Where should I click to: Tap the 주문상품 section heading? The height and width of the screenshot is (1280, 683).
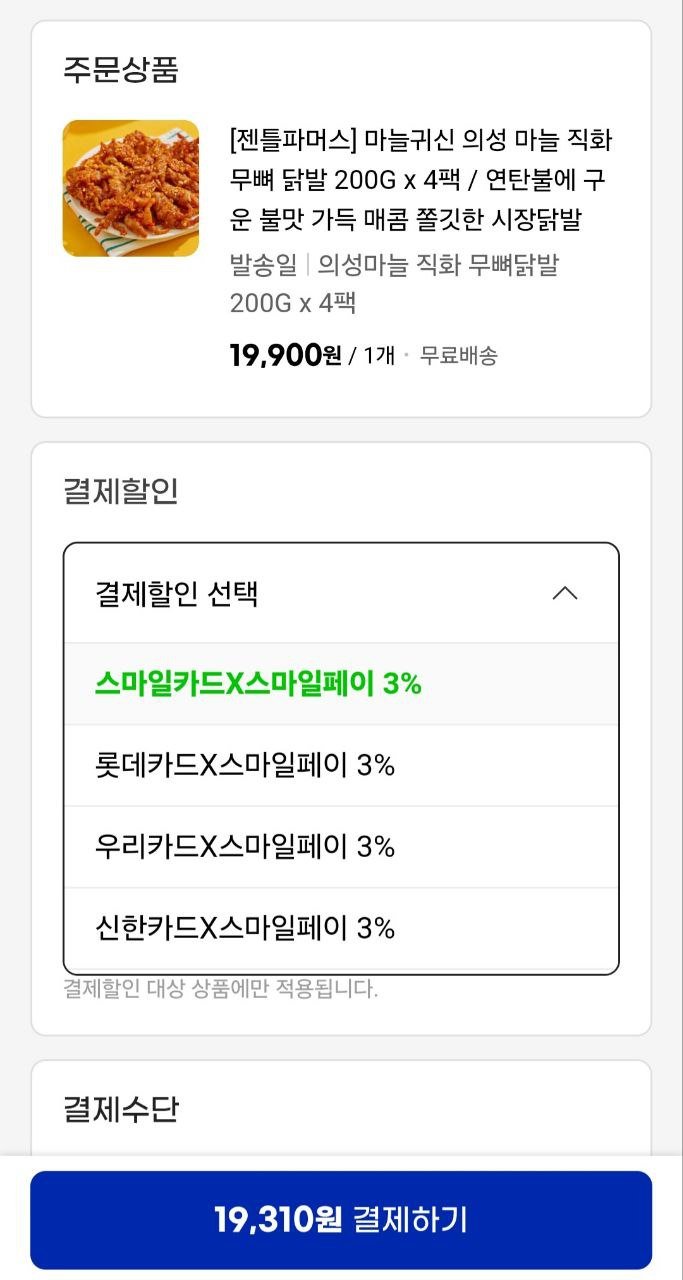(x=121, y=70)
